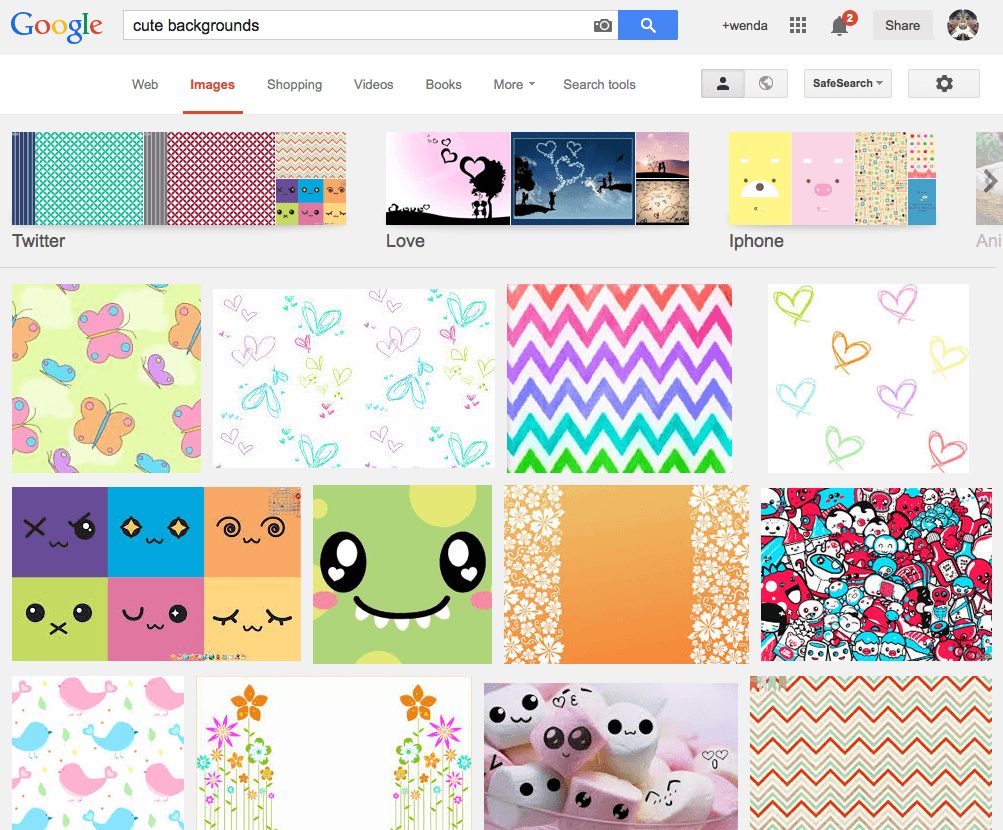Open the Love category label
This screenshot has width=1003, height=830.
tap(405, 241)
